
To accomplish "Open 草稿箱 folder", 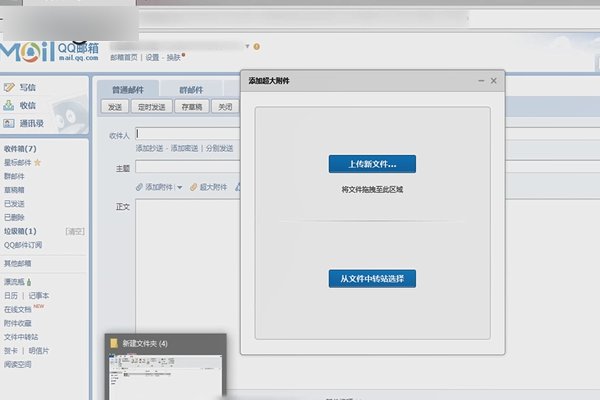I will click(x=14, y=190).
